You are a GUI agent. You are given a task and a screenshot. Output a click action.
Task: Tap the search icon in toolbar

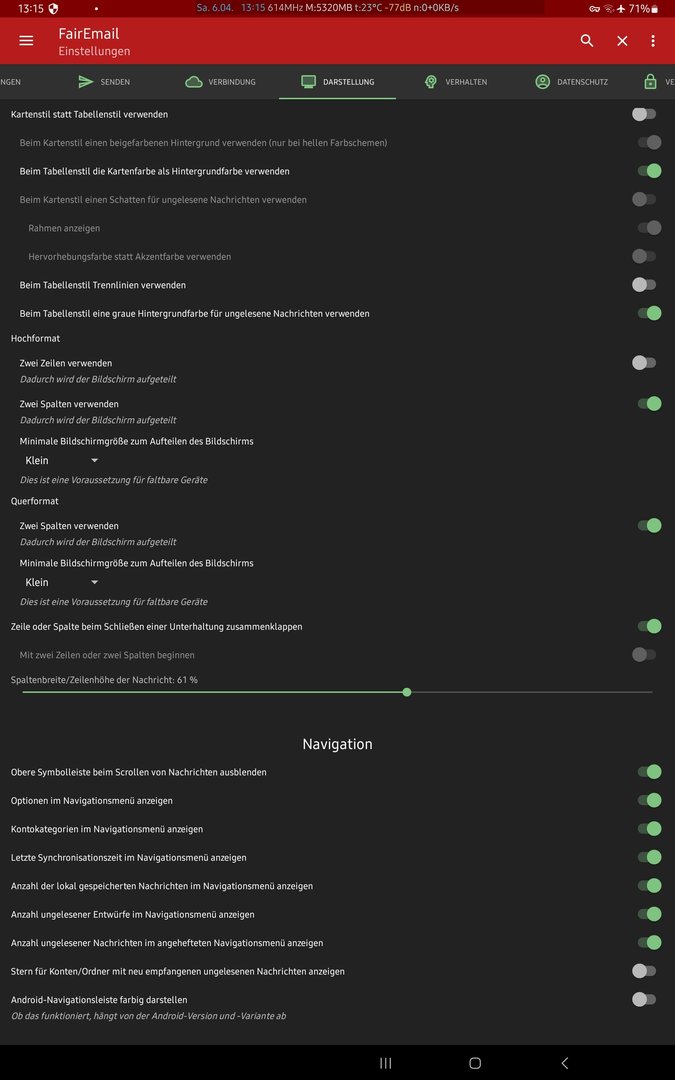pyautogui.click(x=587, y=41)
